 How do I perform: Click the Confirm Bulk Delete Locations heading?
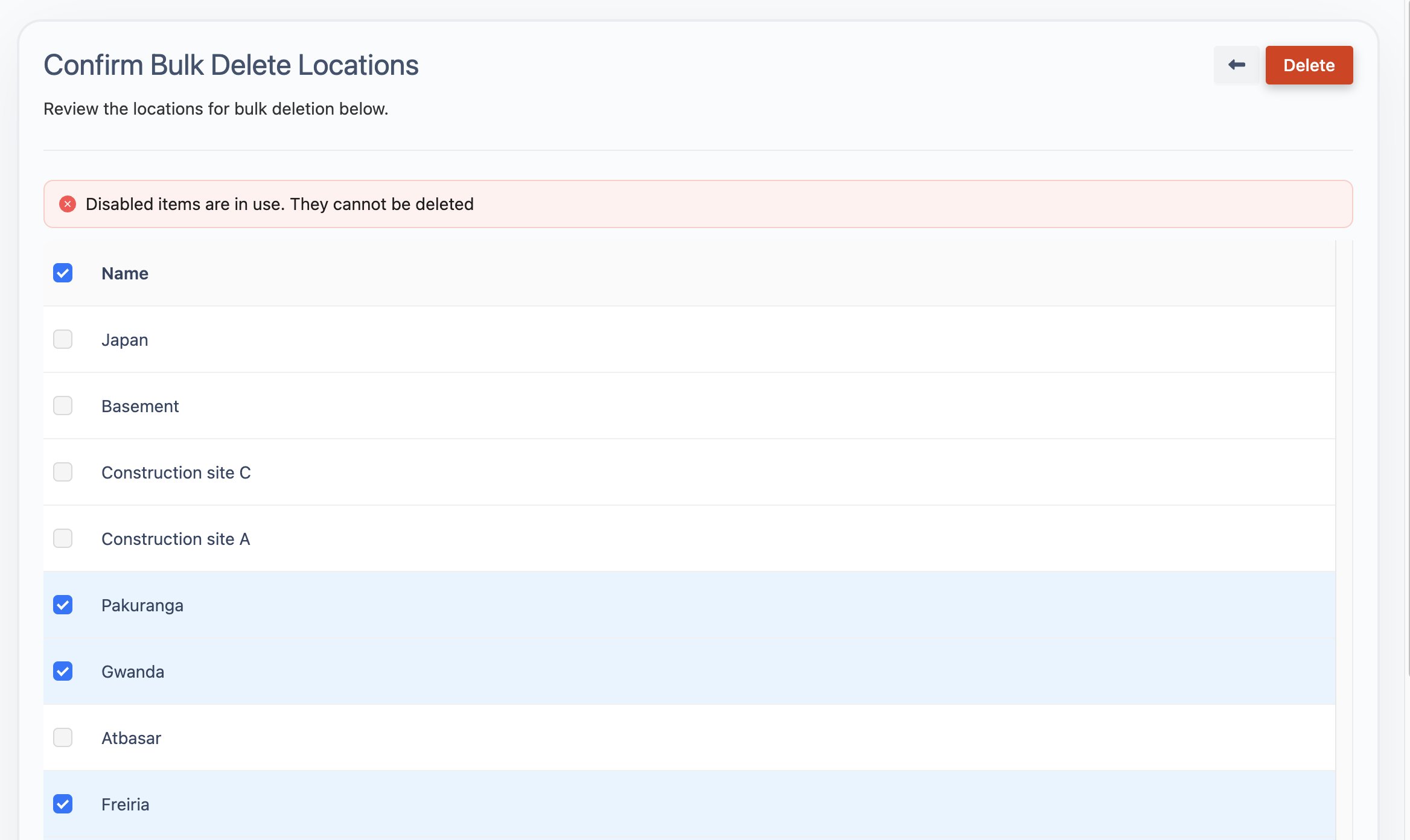point(231,65)
